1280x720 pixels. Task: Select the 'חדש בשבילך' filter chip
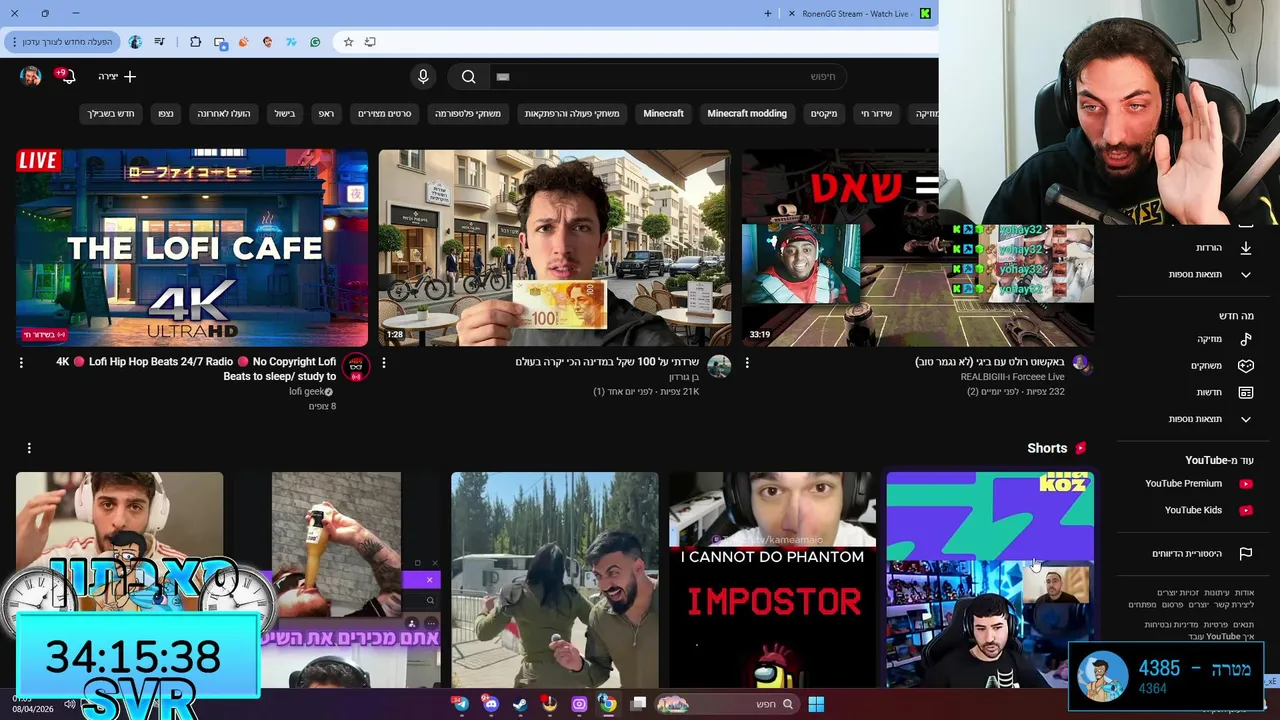(x=111, y=114)
